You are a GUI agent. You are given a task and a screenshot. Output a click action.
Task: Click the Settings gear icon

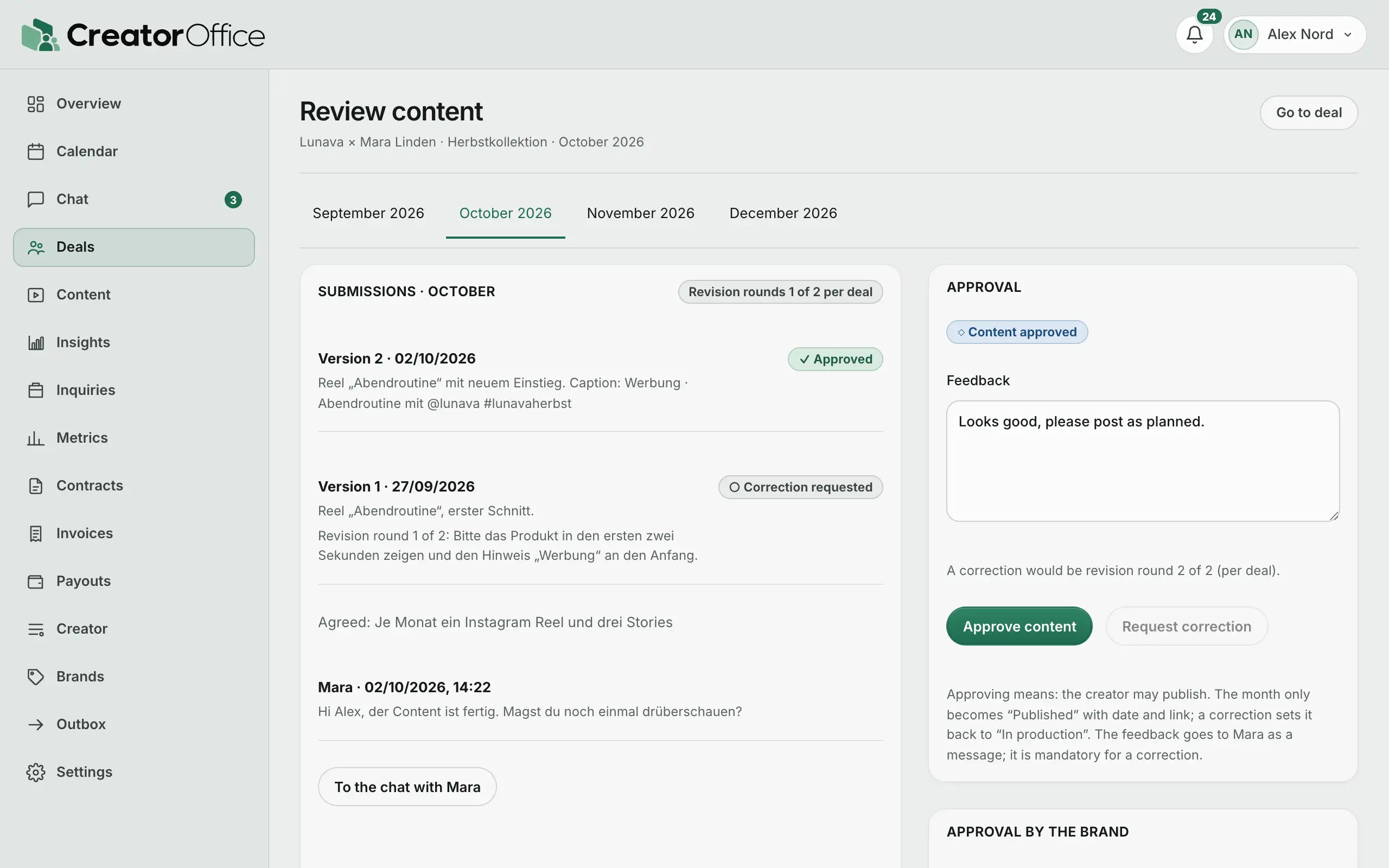point(36,772)
